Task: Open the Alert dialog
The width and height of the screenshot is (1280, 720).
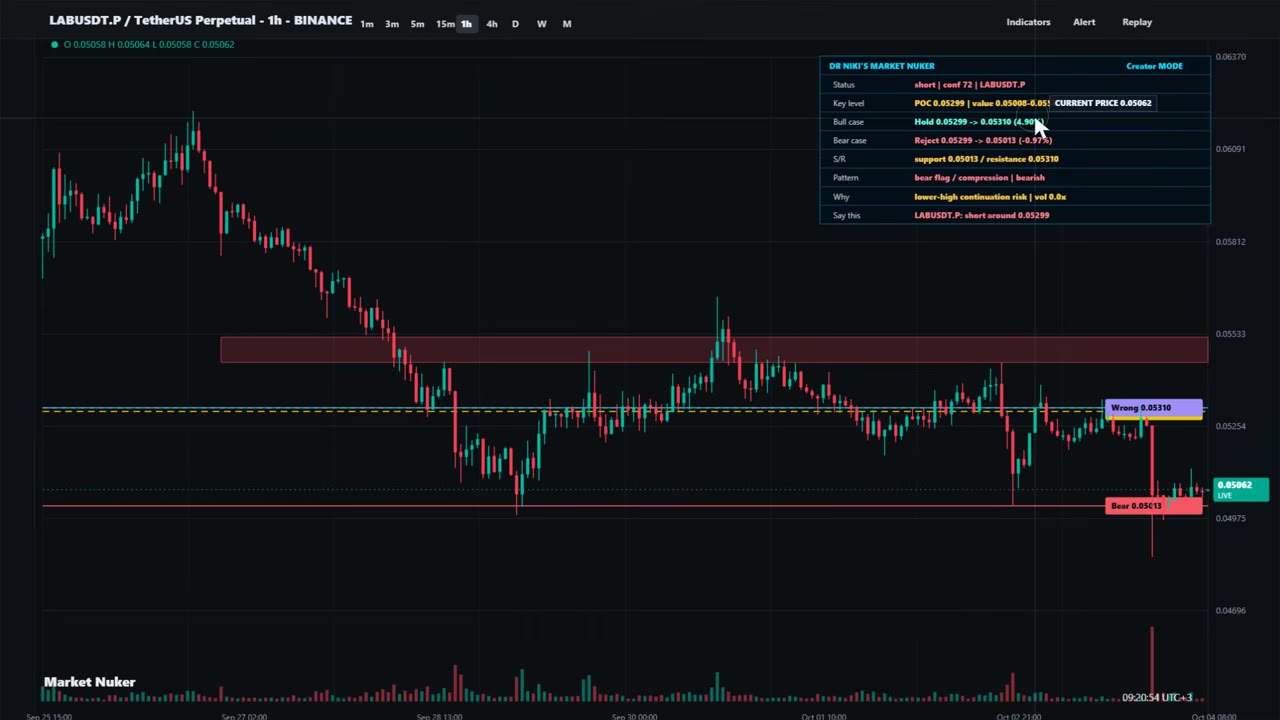Action: pyautogui.click(x=1084, y=22)
